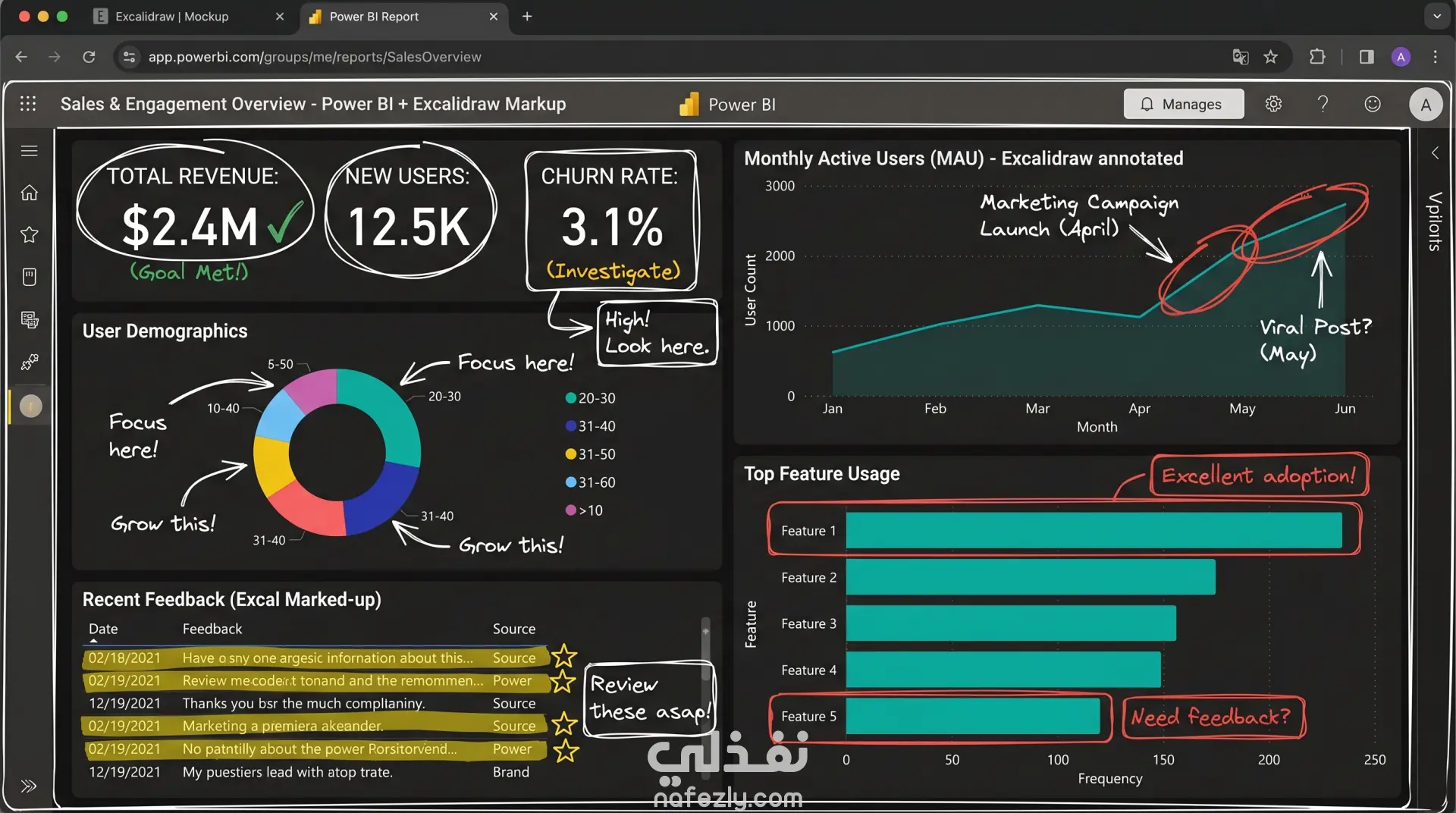Click the Source column header in feedback table
The width and height of the screenshot is (1456, 813).
[514, 629]
